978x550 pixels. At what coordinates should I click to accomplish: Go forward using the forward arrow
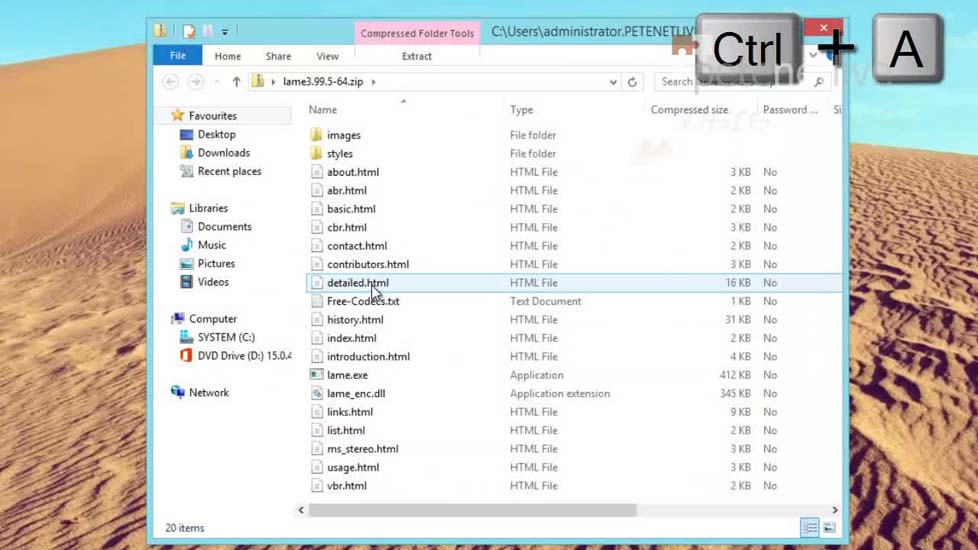tap(195, 82)
